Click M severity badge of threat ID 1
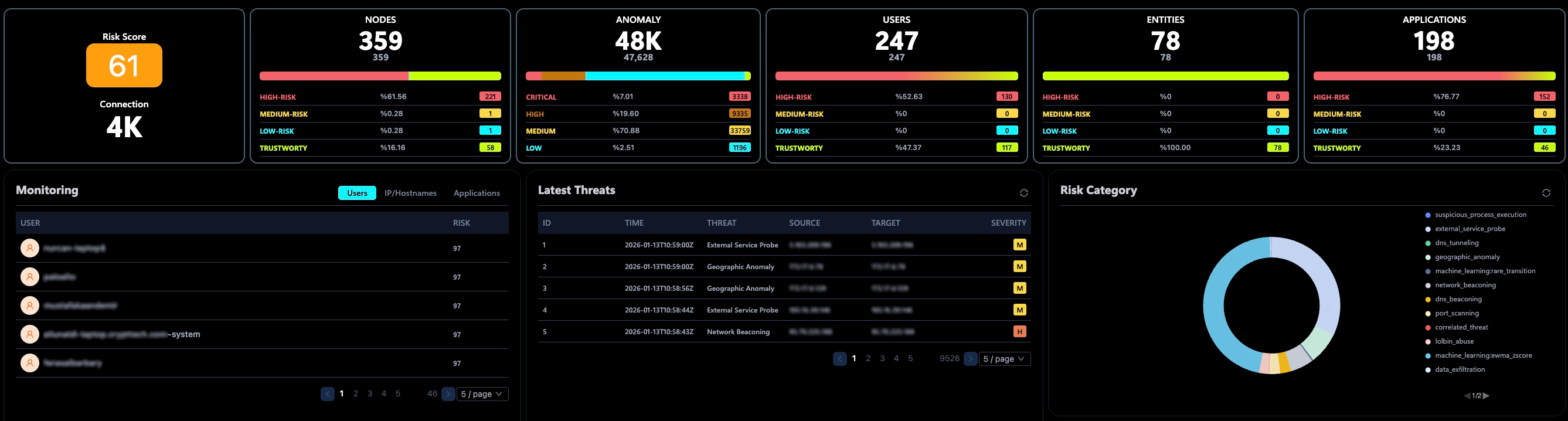Image resolution: width=1568 pixels, height=421 pixels. click(x=1019, y=245)
